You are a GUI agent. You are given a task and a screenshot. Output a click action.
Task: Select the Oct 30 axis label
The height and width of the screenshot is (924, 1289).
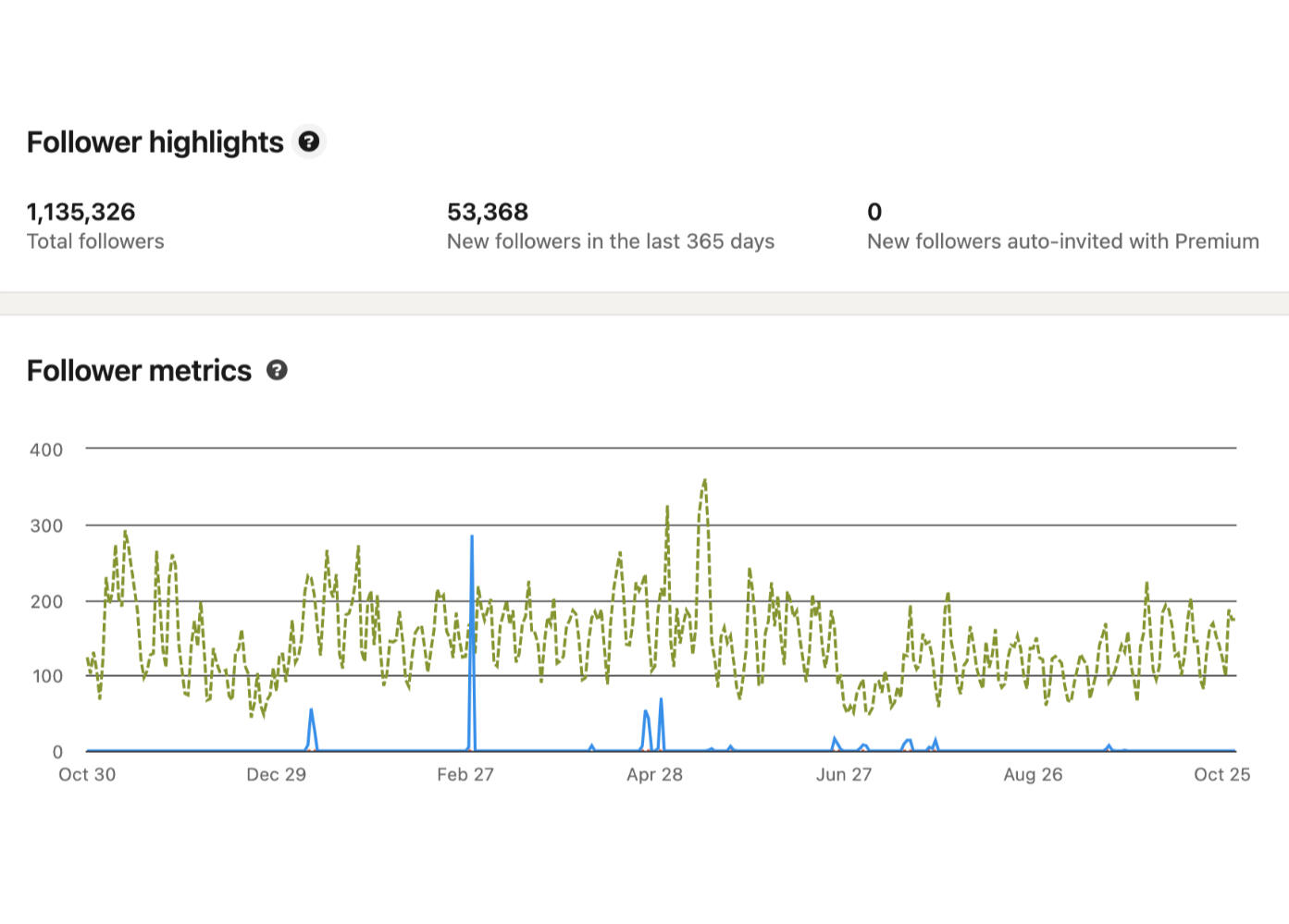click(86, 775)
